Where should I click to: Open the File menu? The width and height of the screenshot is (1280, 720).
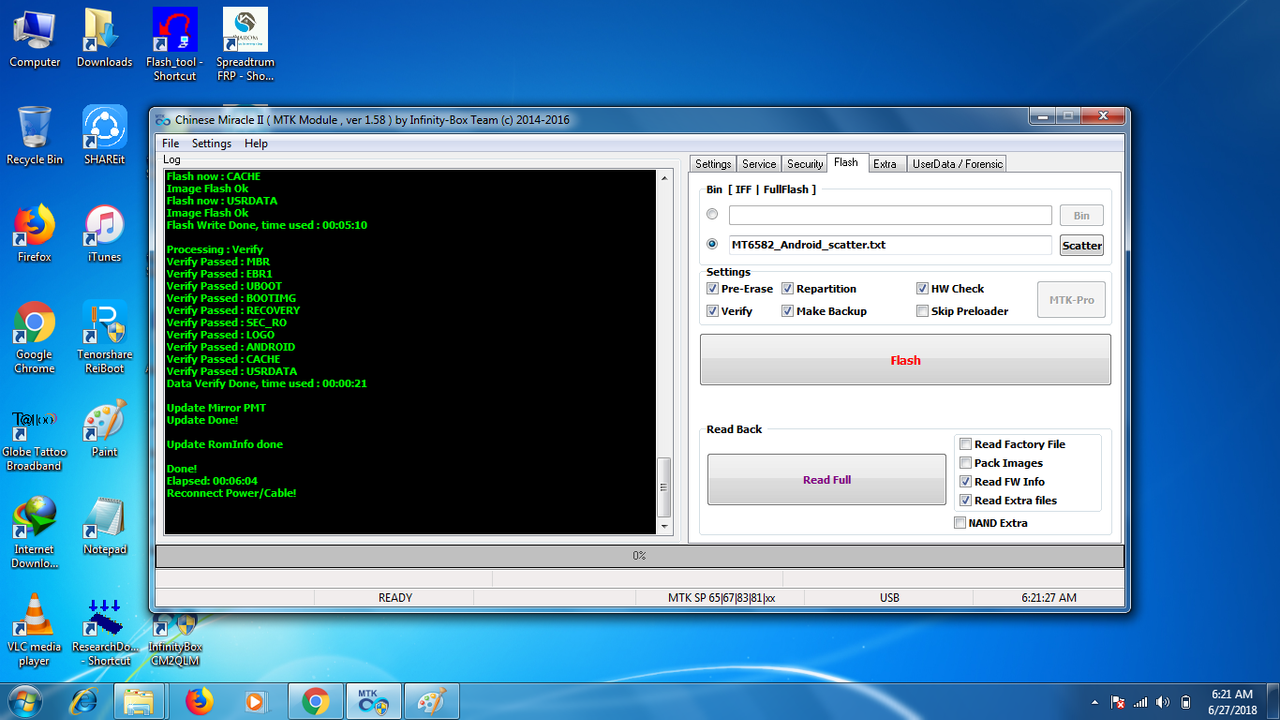170,144
